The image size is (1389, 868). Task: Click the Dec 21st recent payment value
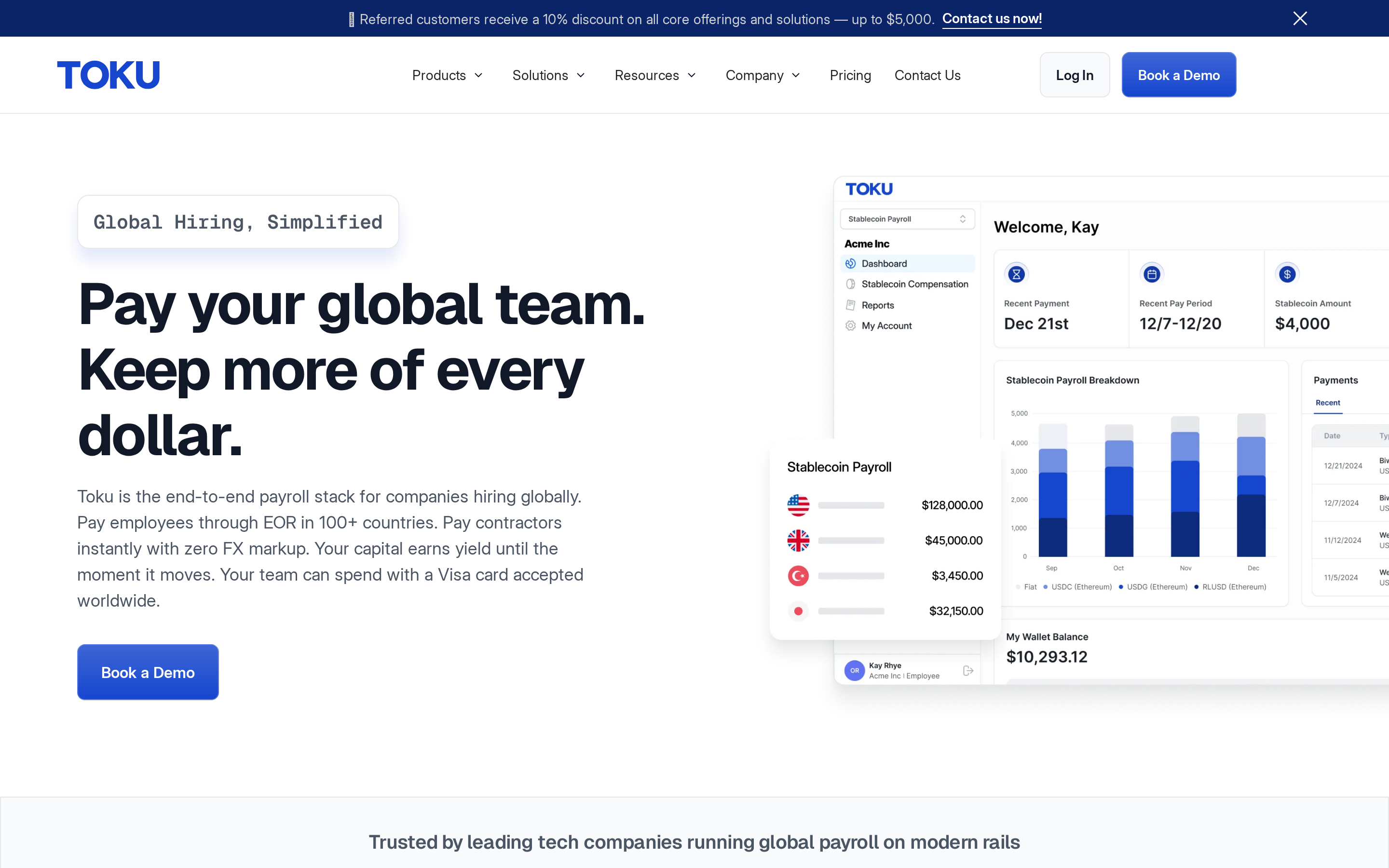[x=1036, y=324]
